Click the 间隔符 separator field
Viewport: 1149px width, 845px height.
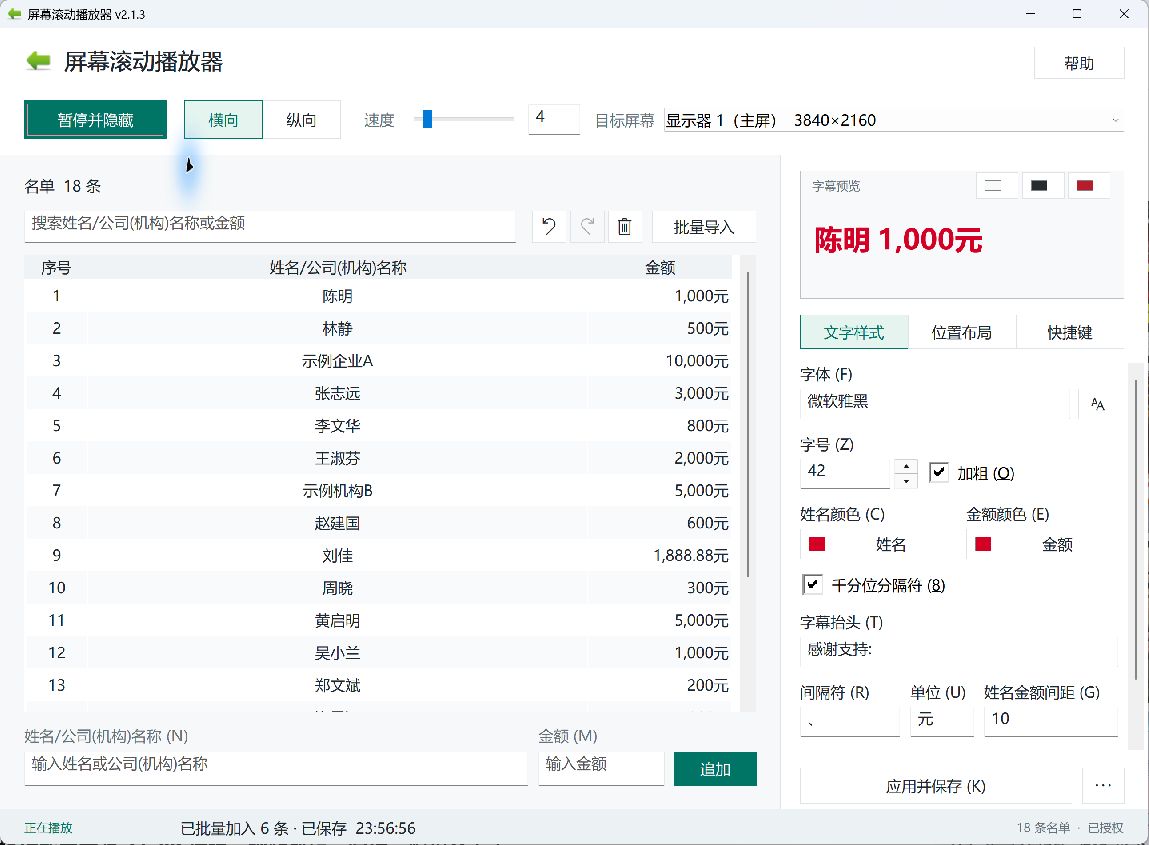[849, 720]
